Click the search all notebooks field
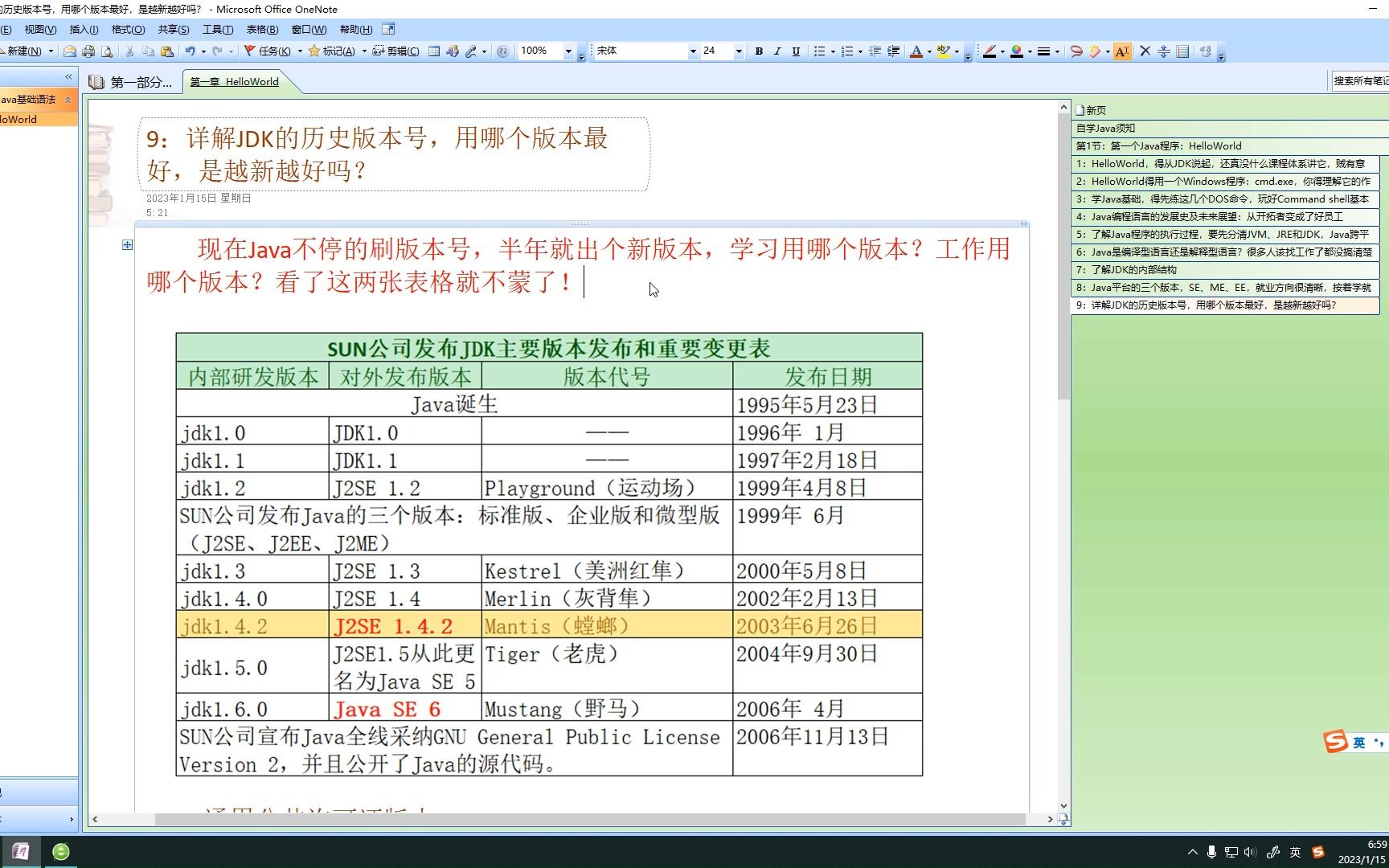This screenshot has width=1389, height=868. [x=1360, y=80]
